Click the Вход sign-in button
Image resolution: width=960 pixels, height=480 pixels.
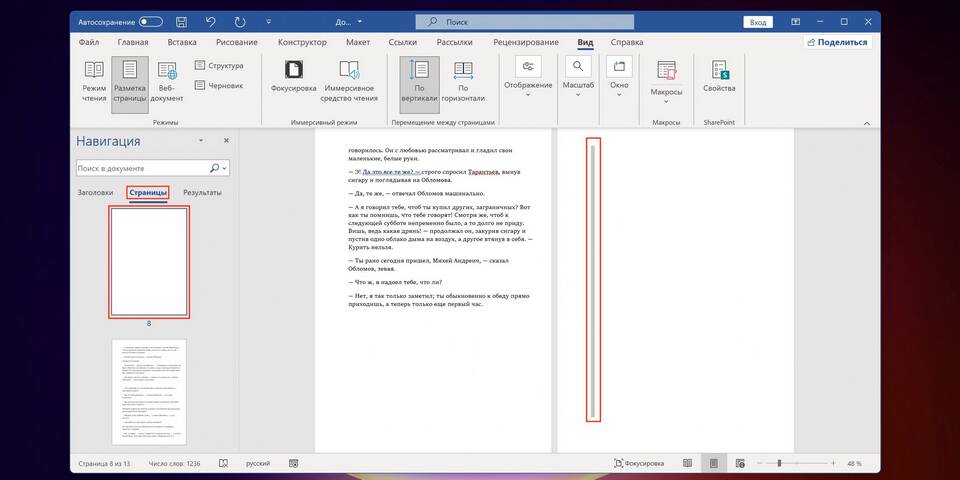[758, 21]
